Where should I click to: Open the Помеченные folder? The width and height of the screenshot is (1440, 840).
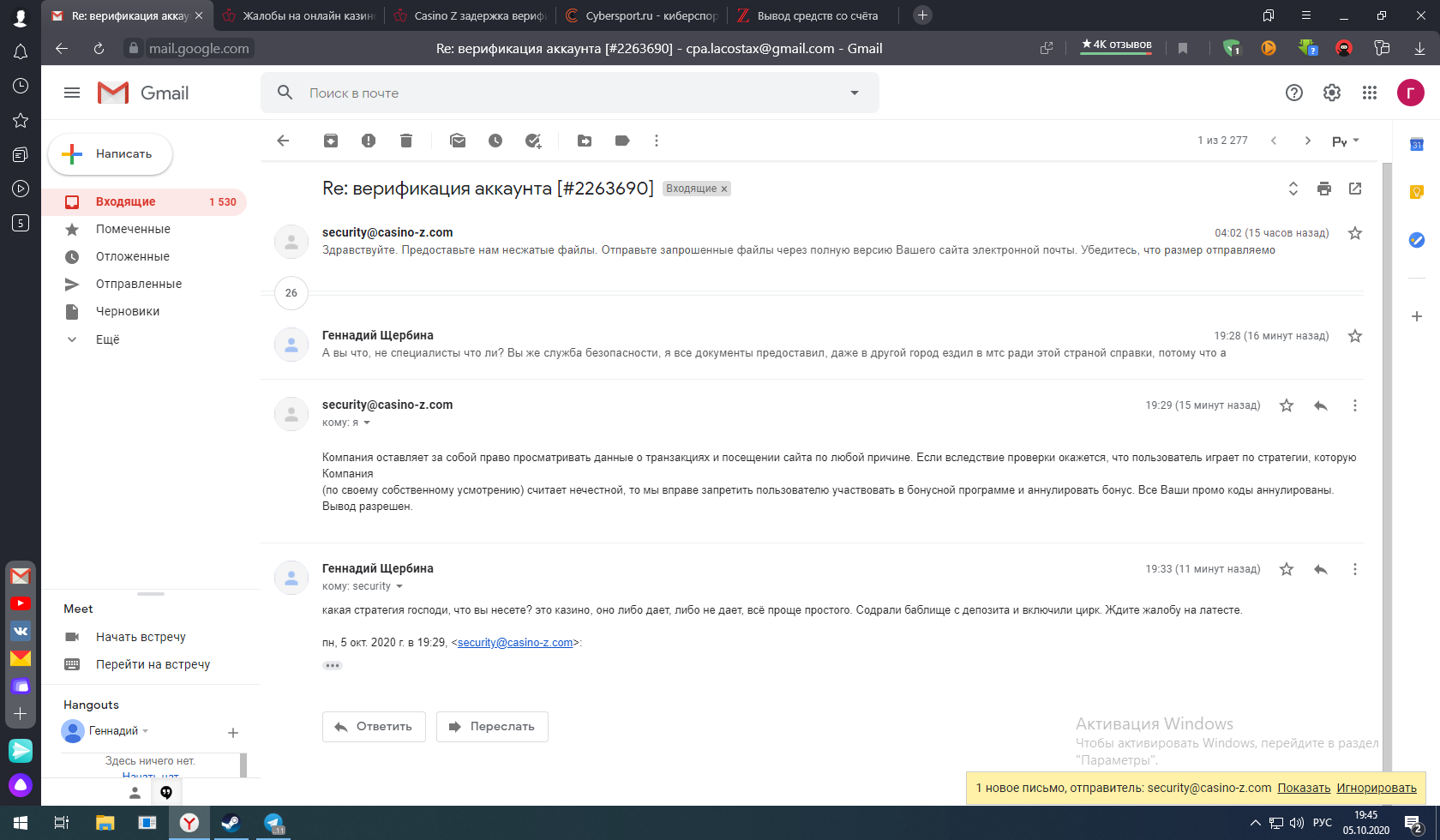144,230
